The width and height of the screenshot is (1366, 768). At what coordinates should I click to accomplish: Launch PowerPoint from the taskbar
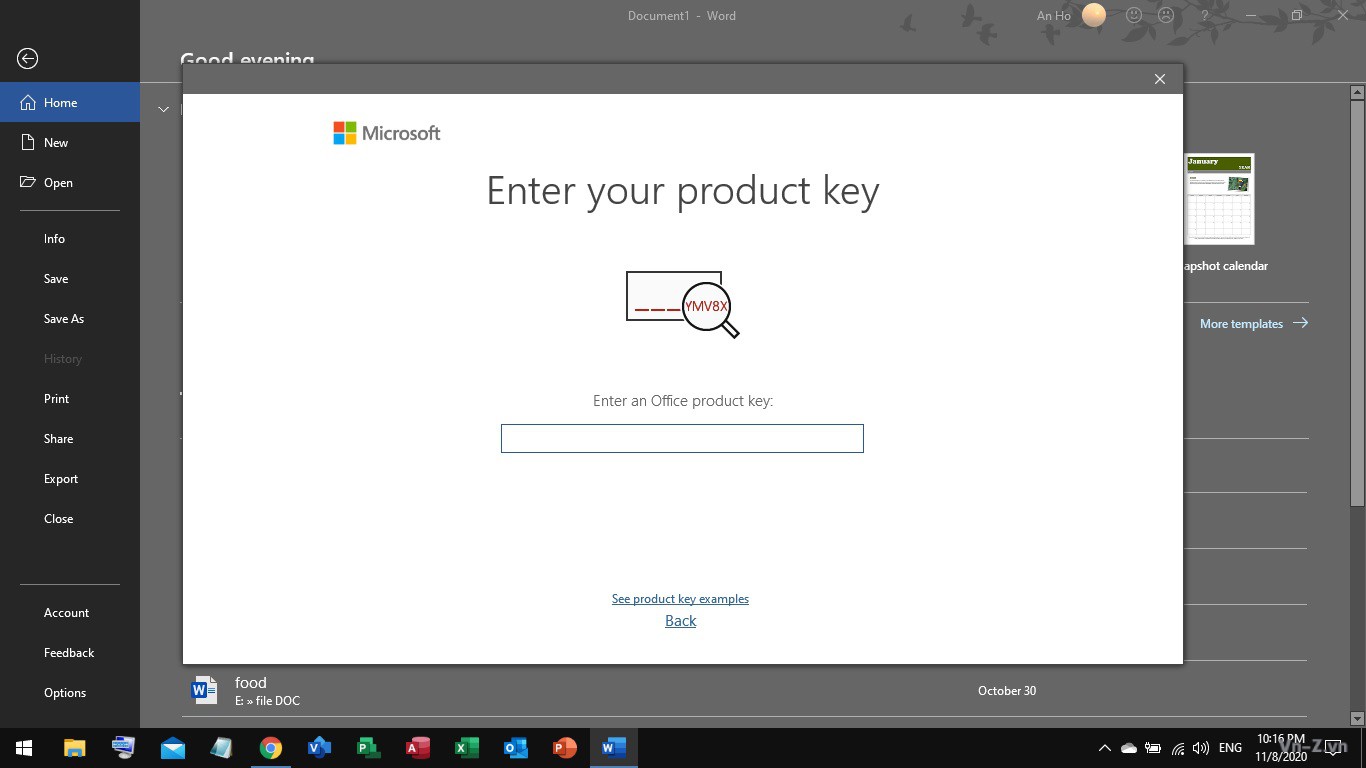click(565, 747)
